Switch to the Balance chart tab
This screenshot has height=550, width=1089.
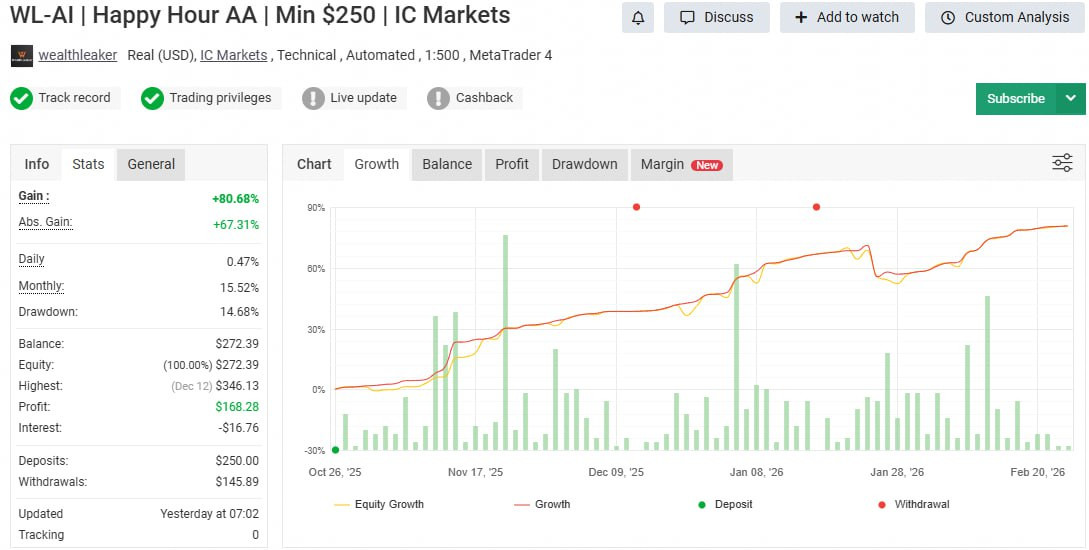point(446,164)
